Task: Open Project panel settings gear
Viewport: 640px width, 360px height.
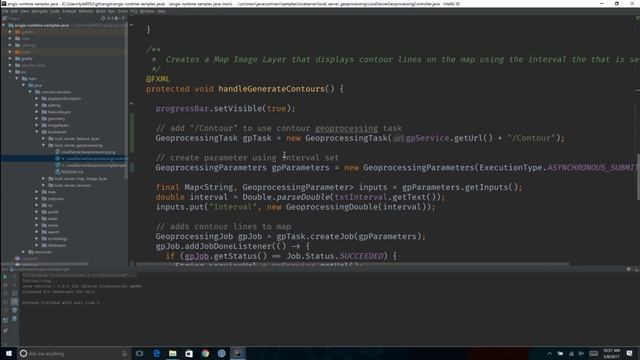Action: tap(116, 18)
